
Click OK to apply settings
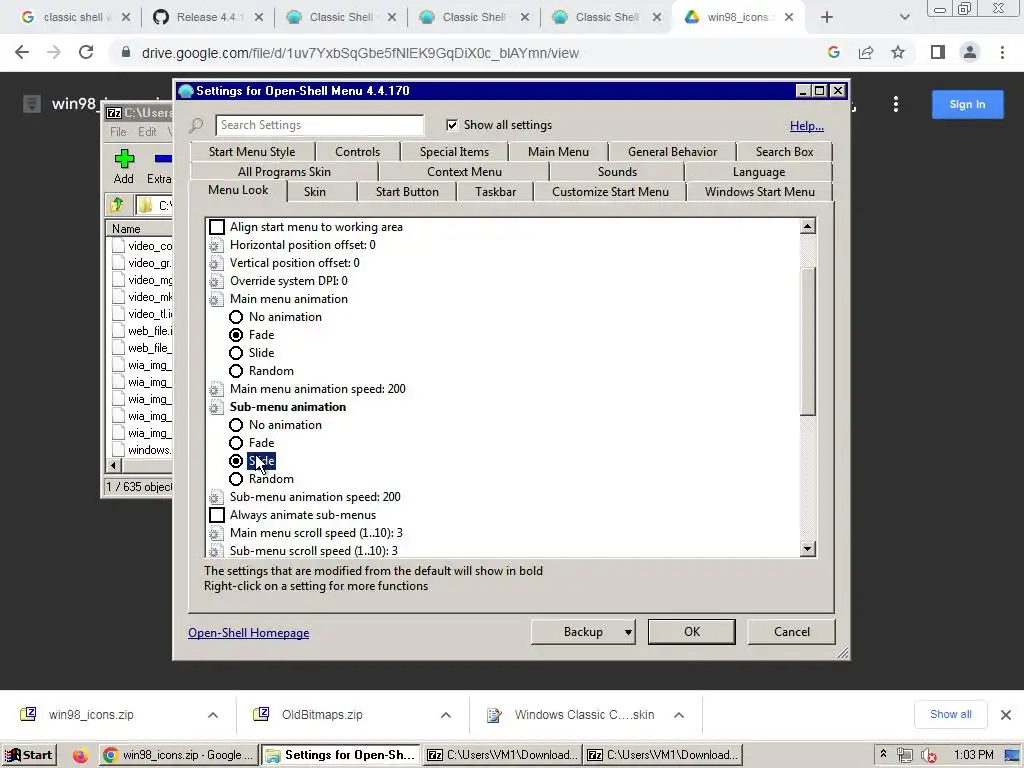click(x=692, y=632)
